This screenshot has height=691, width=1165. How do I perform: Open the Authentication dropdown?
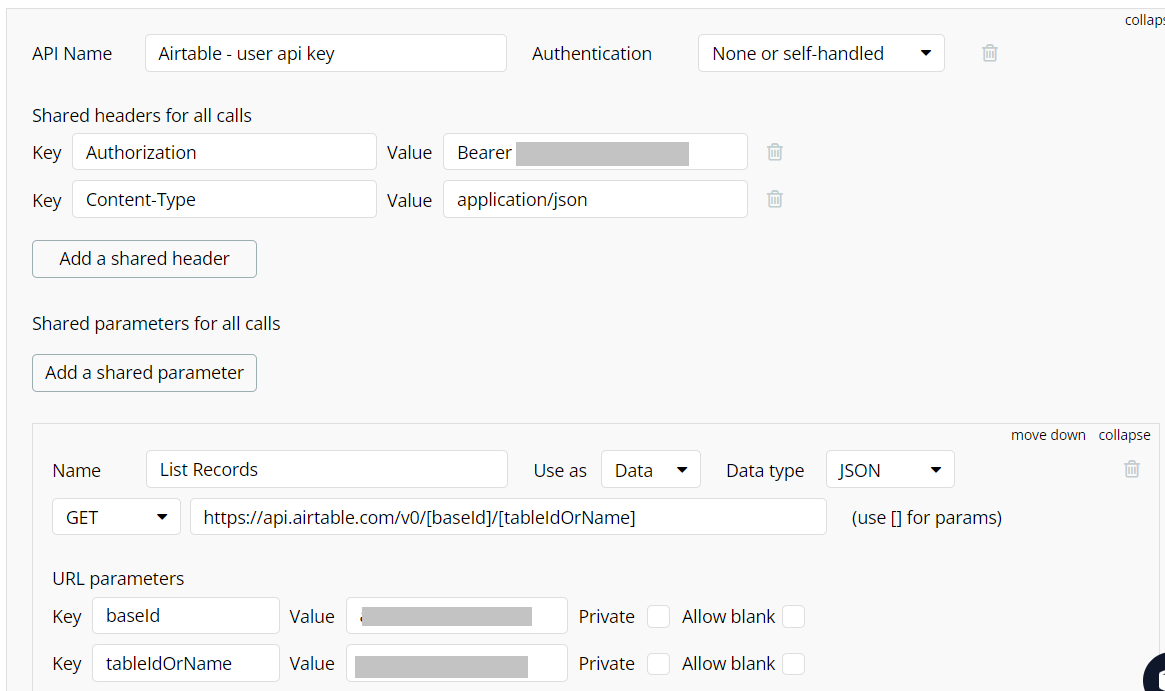pyautogui.click(x=821, y=53)
